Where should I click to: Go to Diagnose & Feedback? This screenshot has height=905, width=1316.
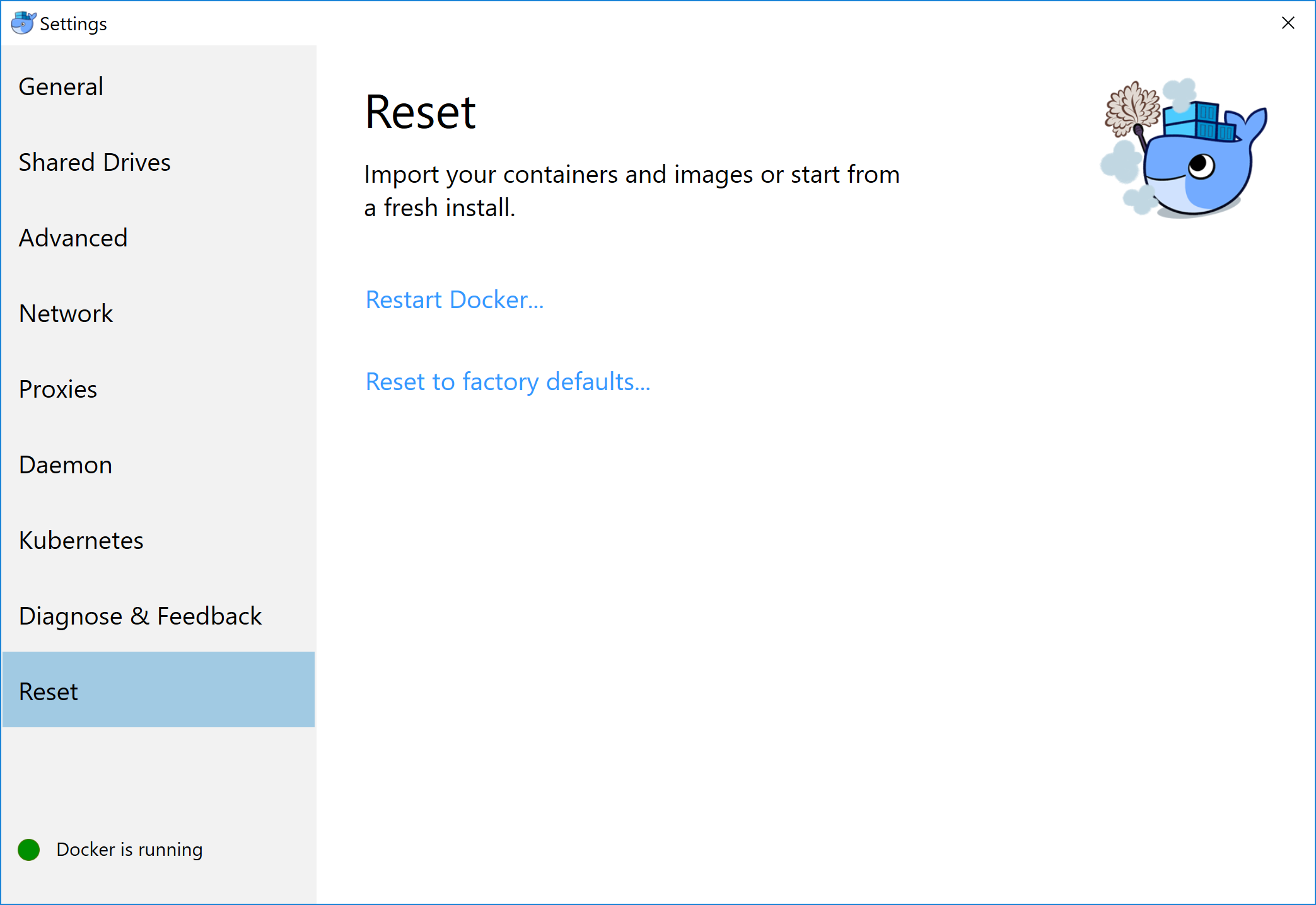point(140,616)
